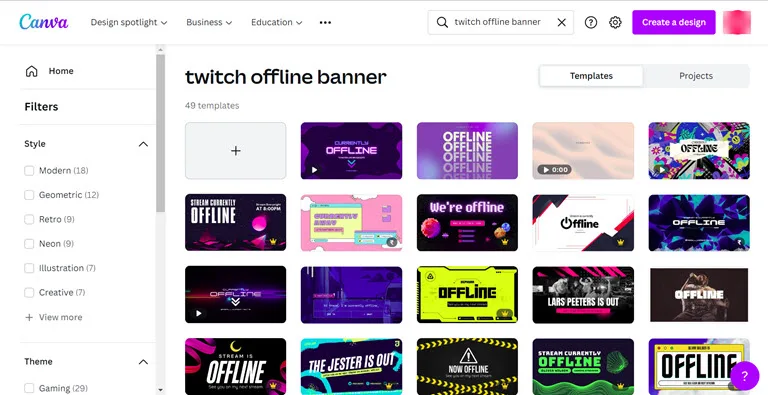Open The Jester Is Out template
This screenshot has height=395, width=768.
click(x=351, y=366)
